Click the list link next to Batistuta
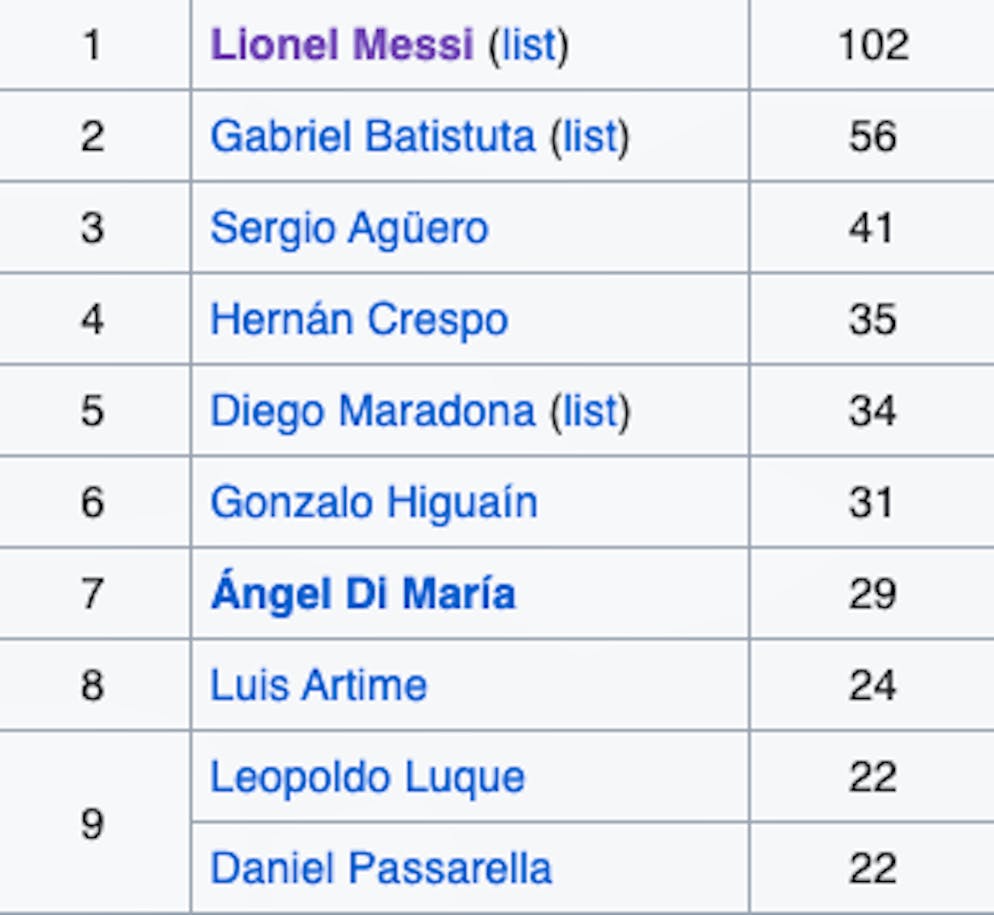 click(x=589, y=136)
